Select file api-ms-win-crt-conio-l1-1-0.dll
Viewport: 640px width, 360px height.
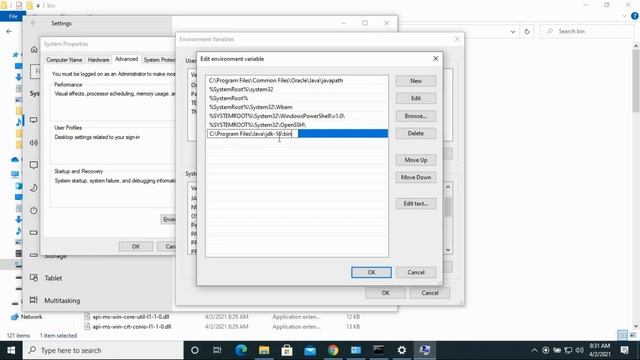(132, 327)
